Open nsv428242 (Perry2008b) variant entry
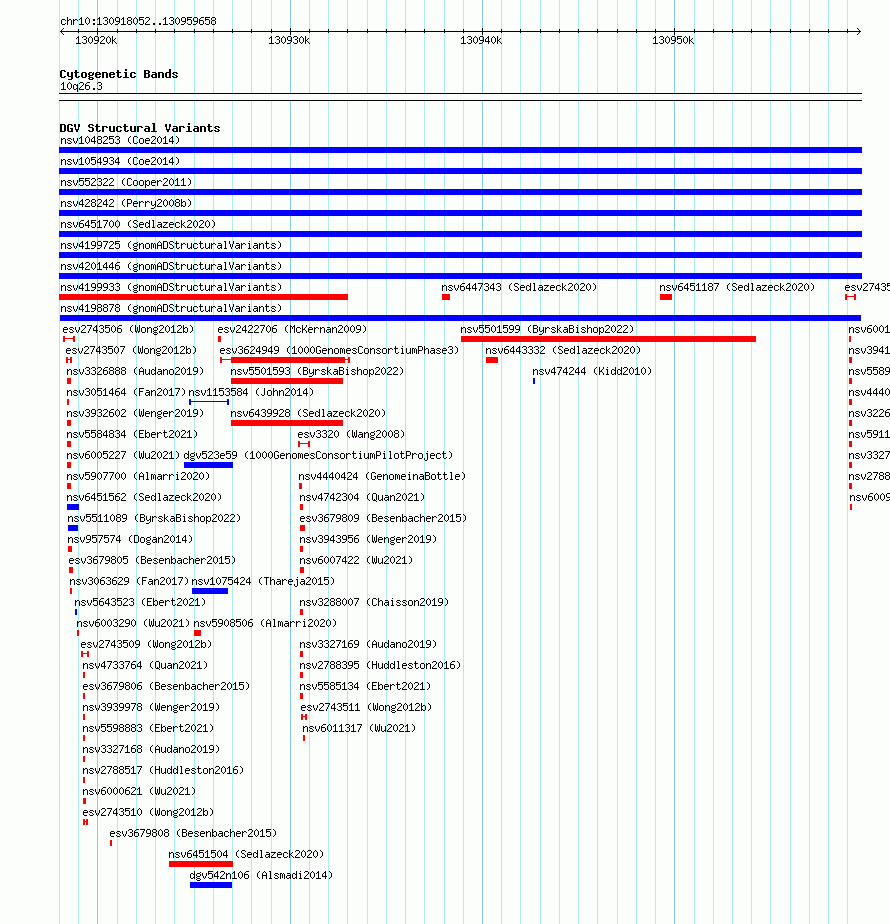The height and width of the screenshot is (924, 890). (x=126, y=203)
